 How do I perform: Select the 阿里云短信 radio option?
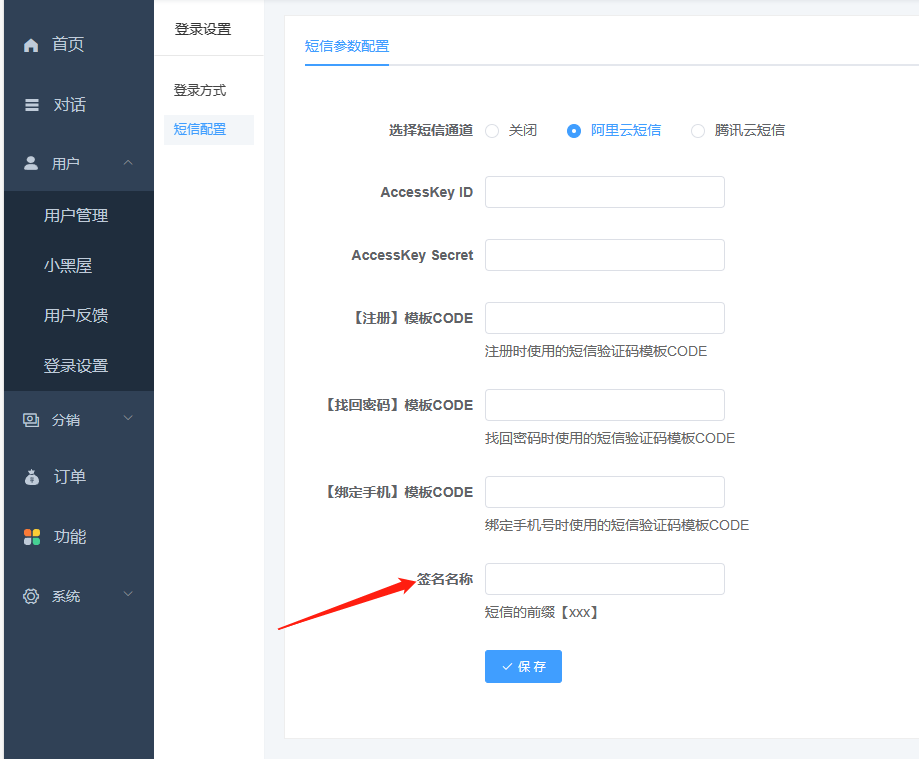tap(574, 131)
